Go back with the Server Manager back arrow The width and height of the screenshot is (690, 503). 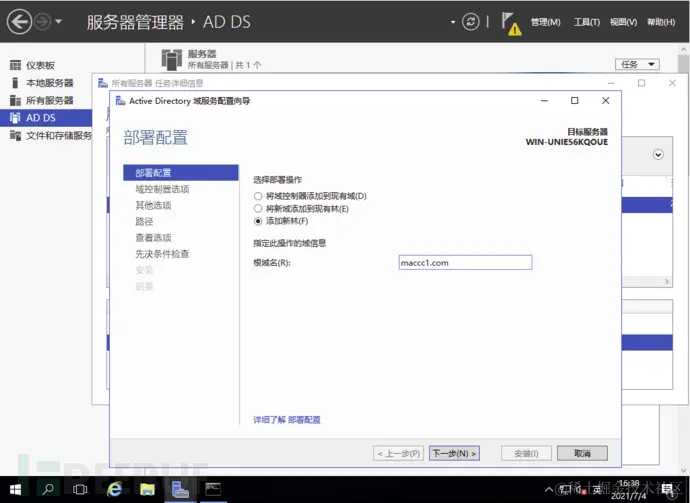[x=18, y=22]
